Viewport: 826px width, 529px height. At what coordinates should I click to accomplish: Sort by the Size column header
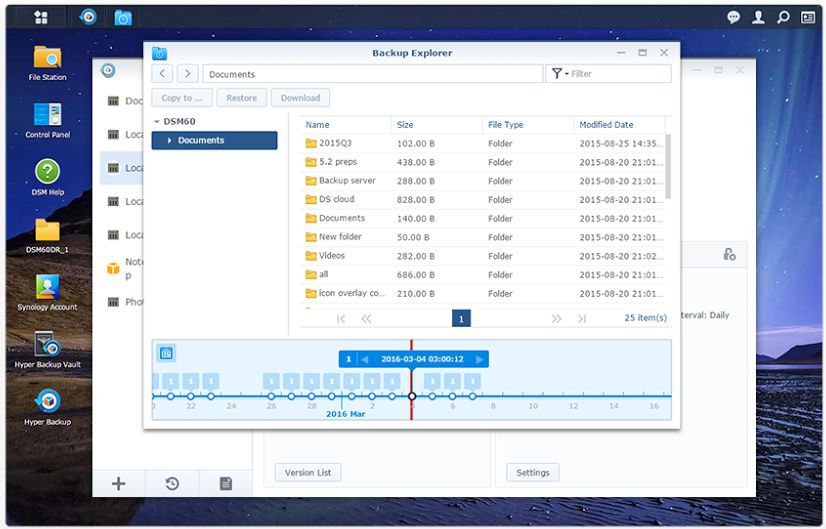[437, 125]
